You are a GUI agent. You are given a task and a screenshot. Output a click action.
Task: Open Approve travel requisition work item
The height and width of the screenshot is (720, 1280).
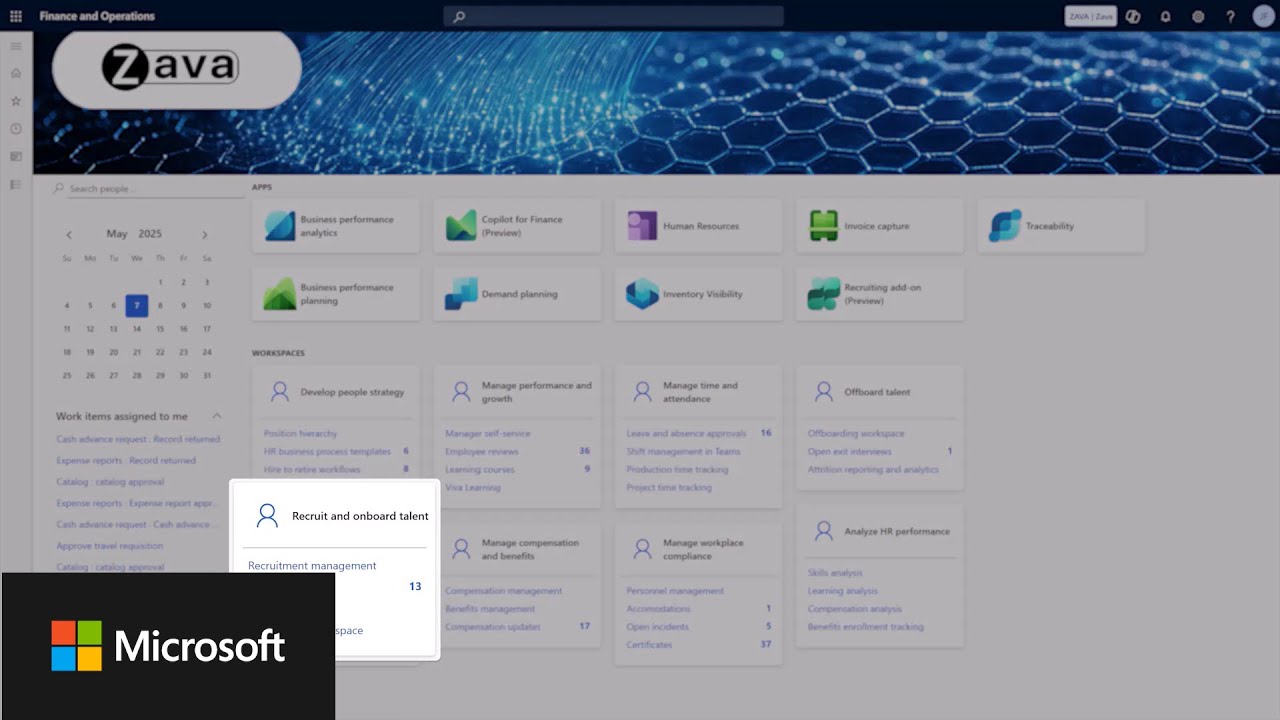(x=109, y=546)
